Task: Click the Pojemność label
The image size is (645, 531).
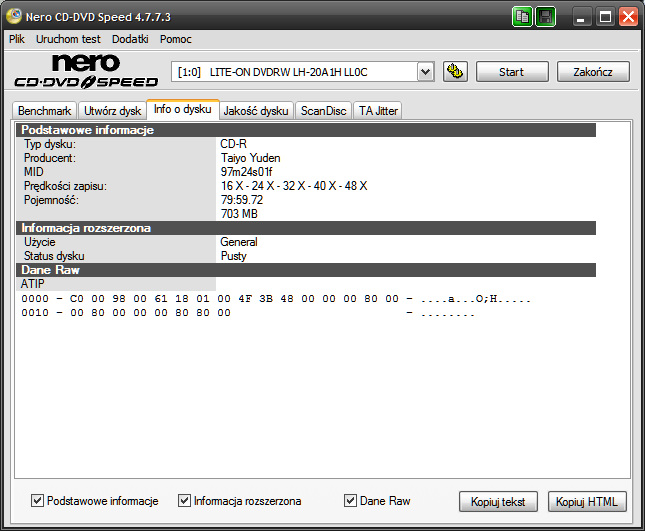Action: coord(51,200)
